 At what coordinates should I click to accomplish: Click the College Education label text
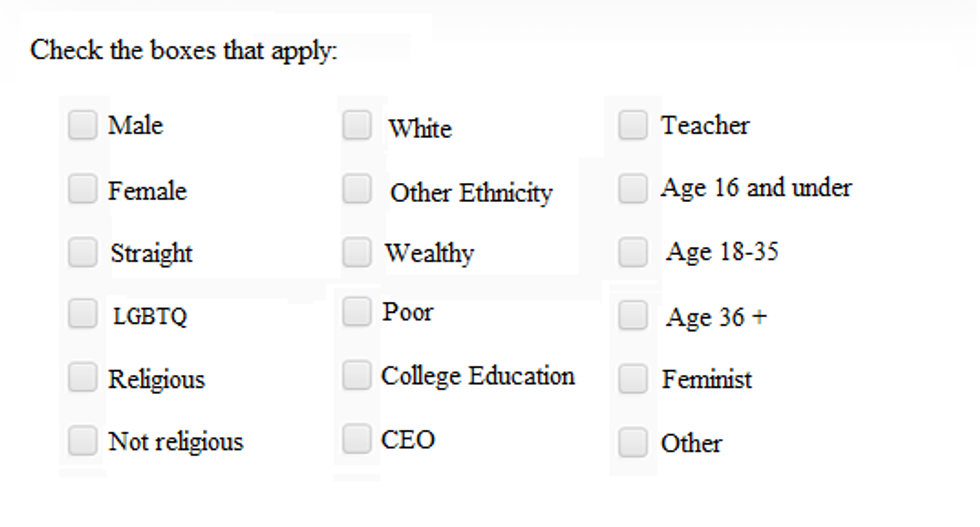[478, 376]
